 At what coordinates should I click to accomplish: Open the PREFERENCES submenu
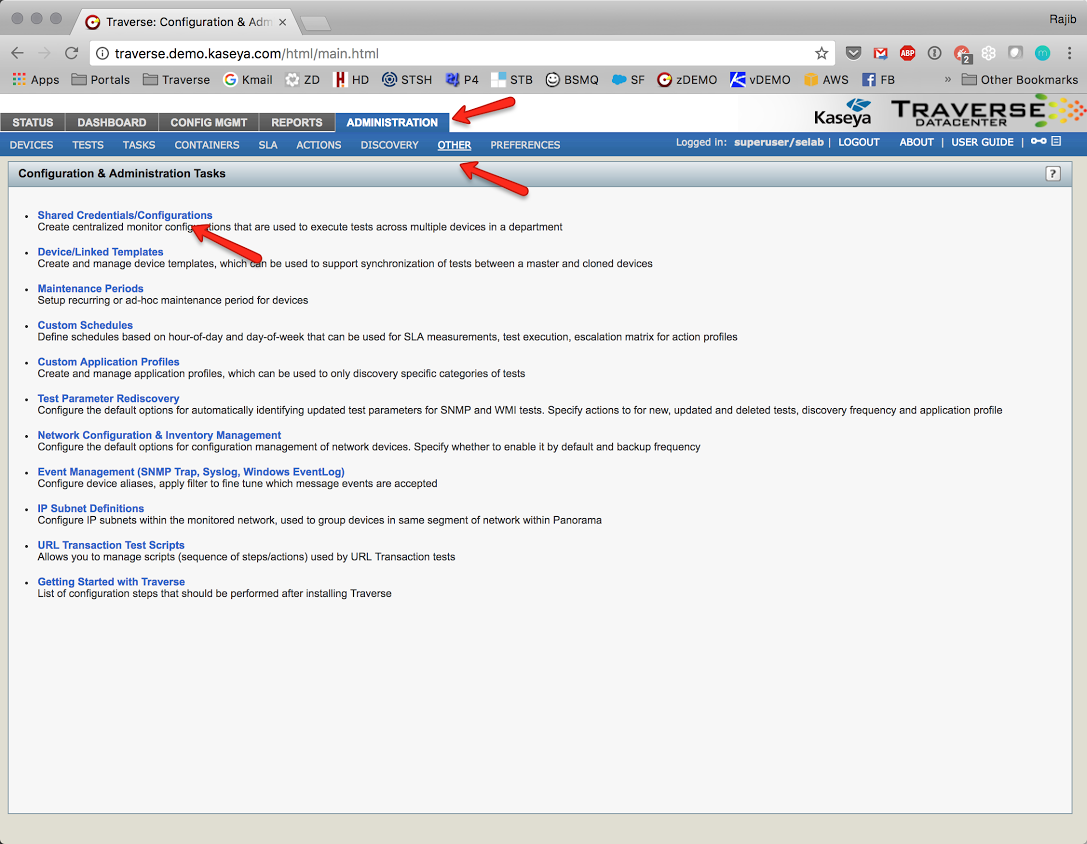tap(525, 145)
